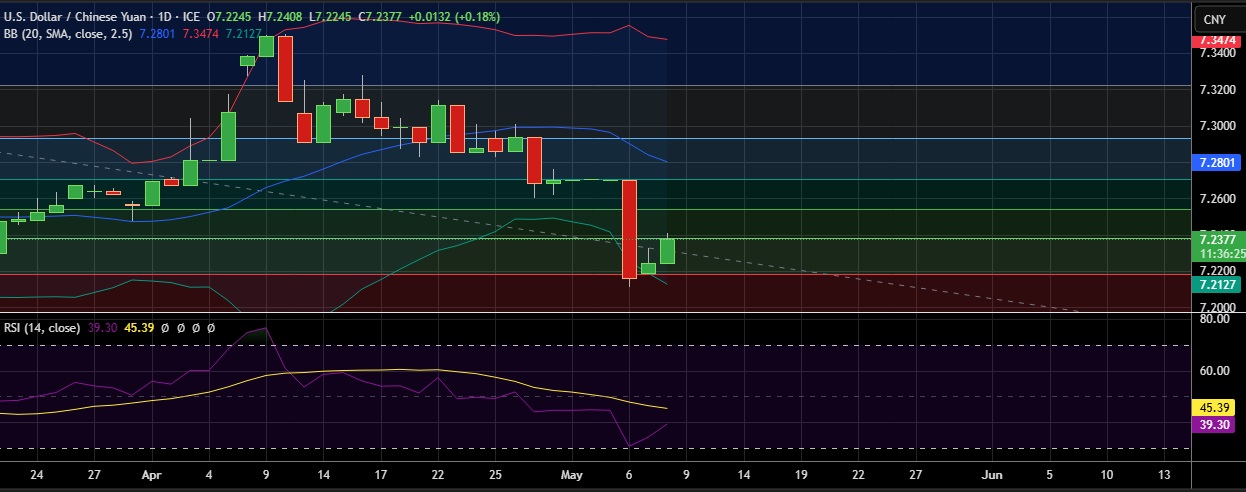
Task: Click the U.S. Dollar / Chinese Yuan symbol title
Action: point(76,17)
